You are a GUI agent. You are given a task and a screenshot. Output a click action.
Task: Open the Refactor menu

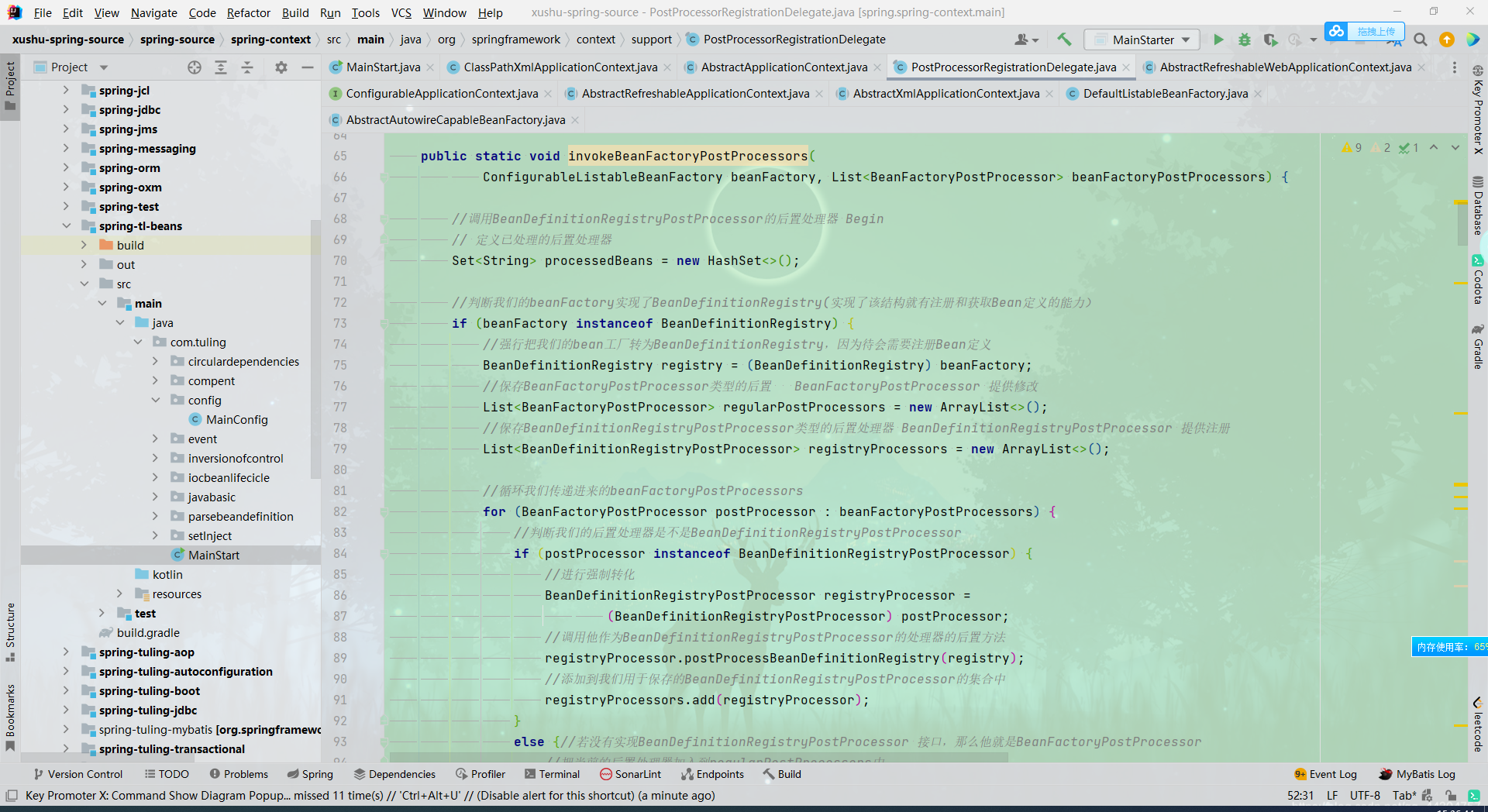(248, 12)
